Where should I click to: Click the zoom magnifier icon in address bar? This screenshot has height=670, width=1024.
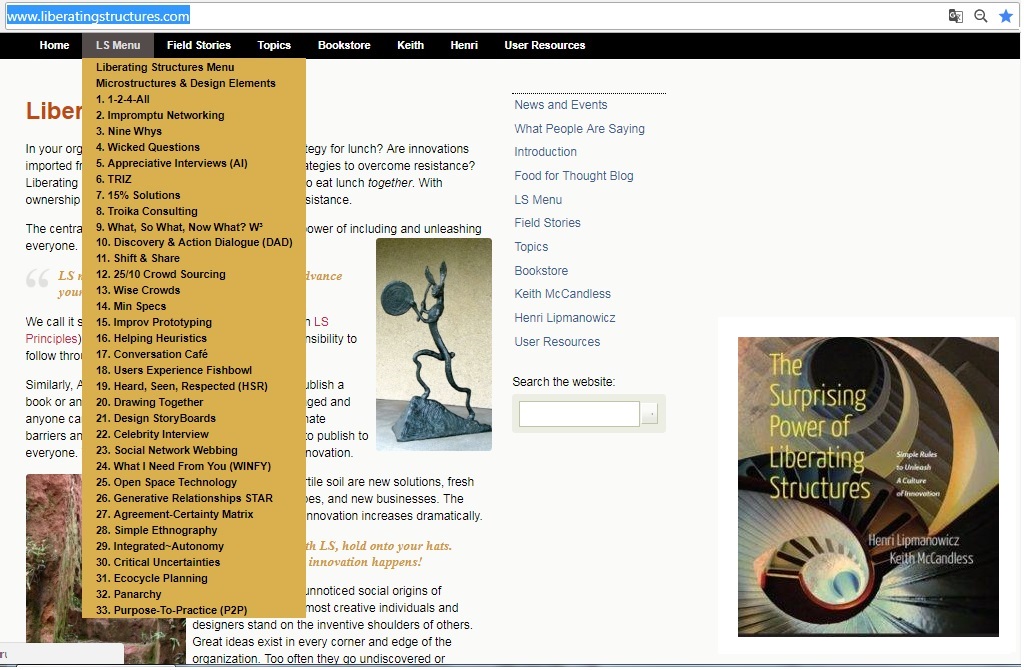click(x=981, y=16)
